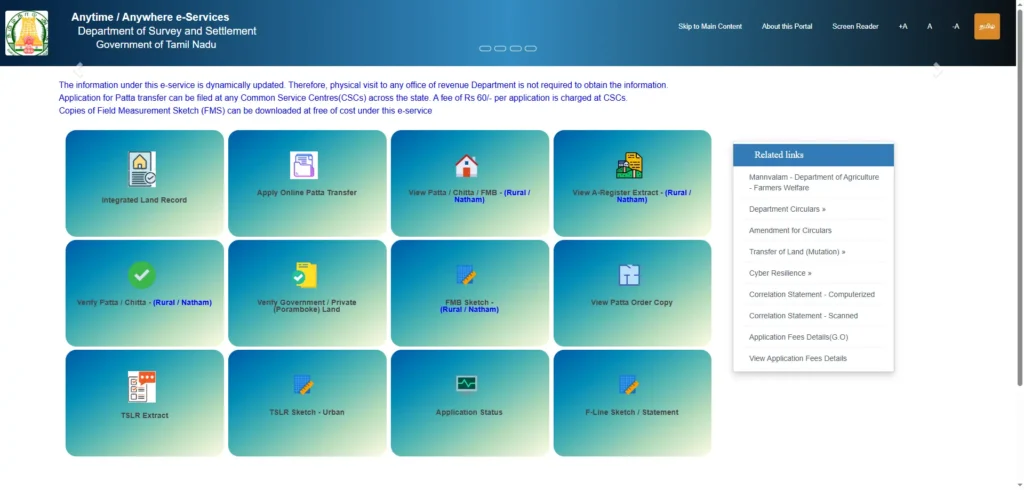This screenshot has height=490, width=1024.
Task: Open the yellow document Verify Government Land icon
Action: coord(304,275)
